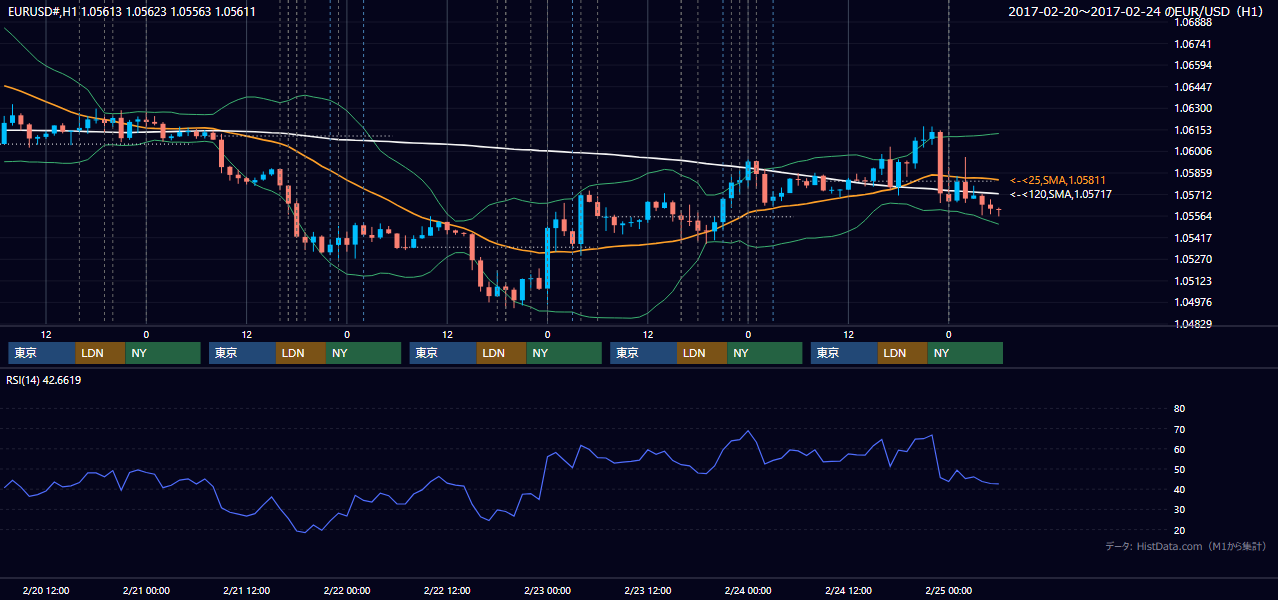Select the 1.04829 price axis value
This screenshot has height=600, width=1278.
point(1193,324)
